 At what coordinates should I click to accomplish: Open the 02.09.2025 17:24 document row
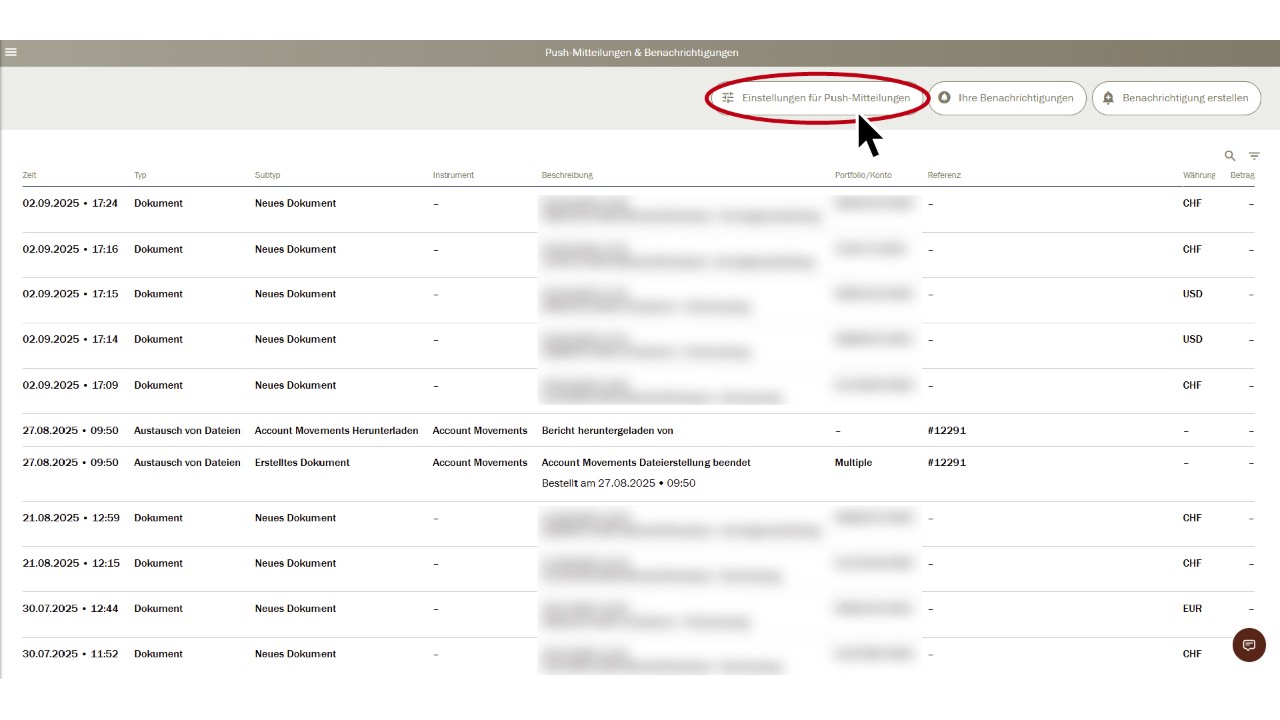click(x=300, y=204)
